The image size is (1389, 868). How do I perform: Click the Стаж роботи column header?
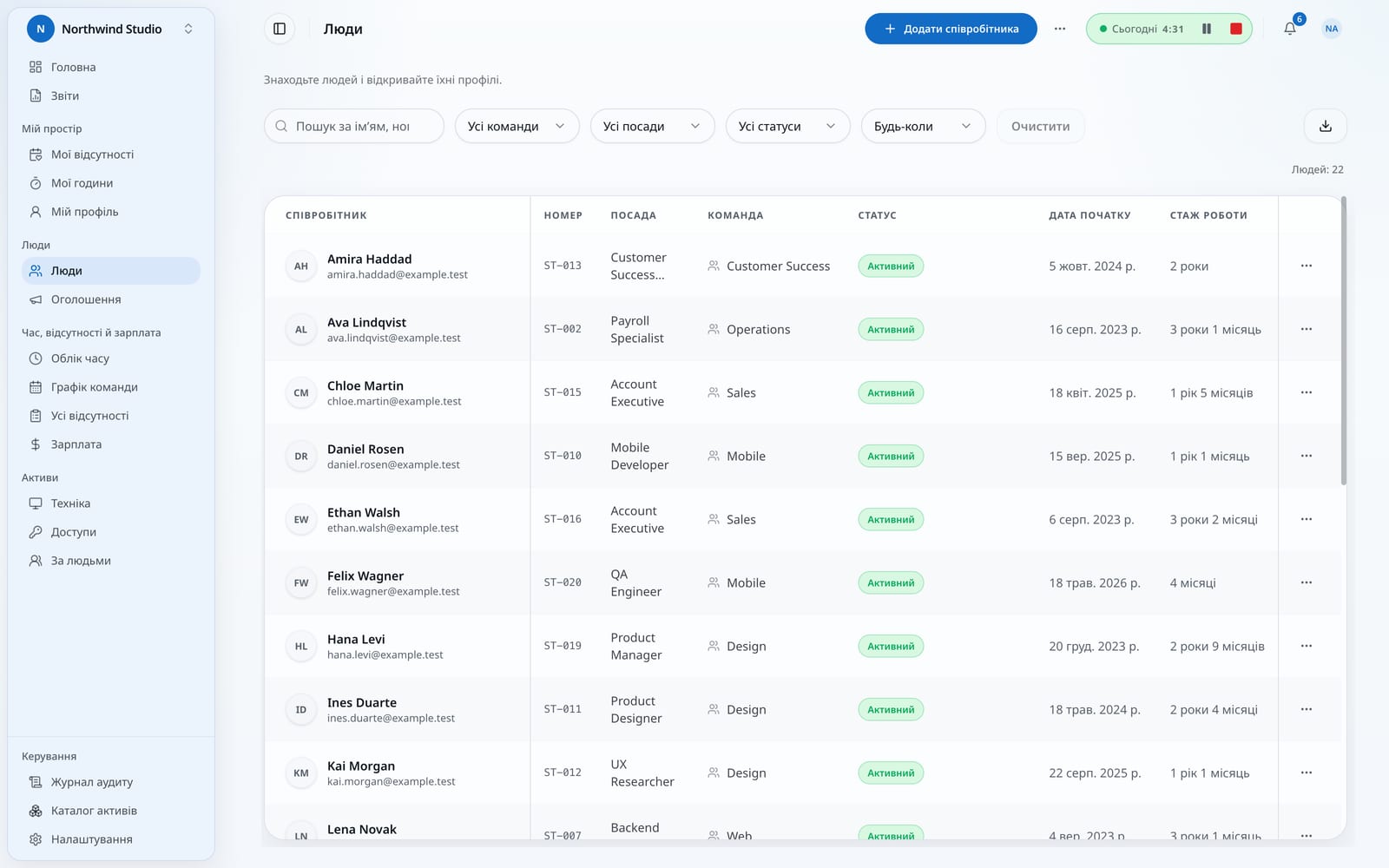pos(1208,215)
